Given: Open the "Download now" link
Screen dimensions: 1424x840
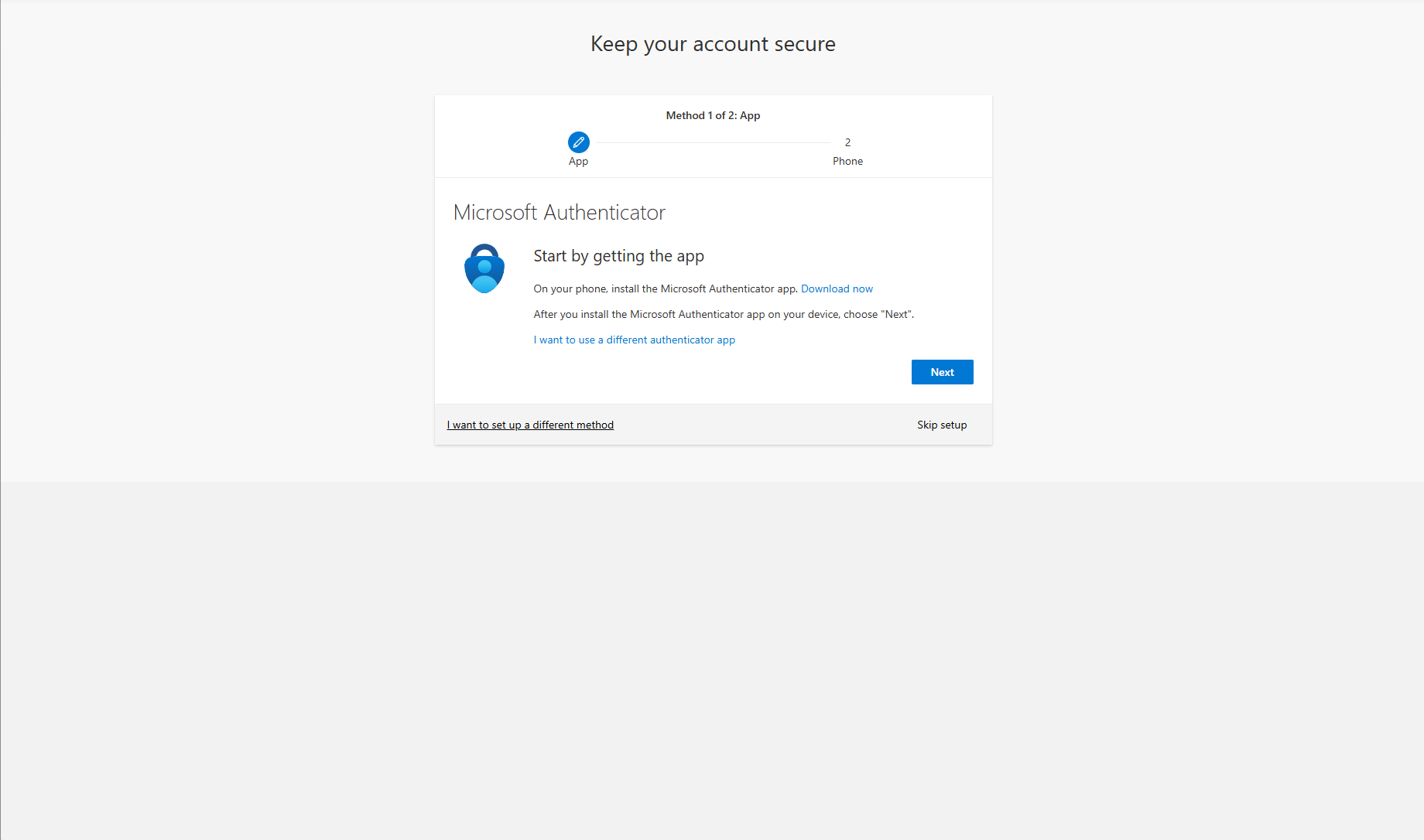Looking at the screenshot, I should pyautogui.click(x=837, y=289).
